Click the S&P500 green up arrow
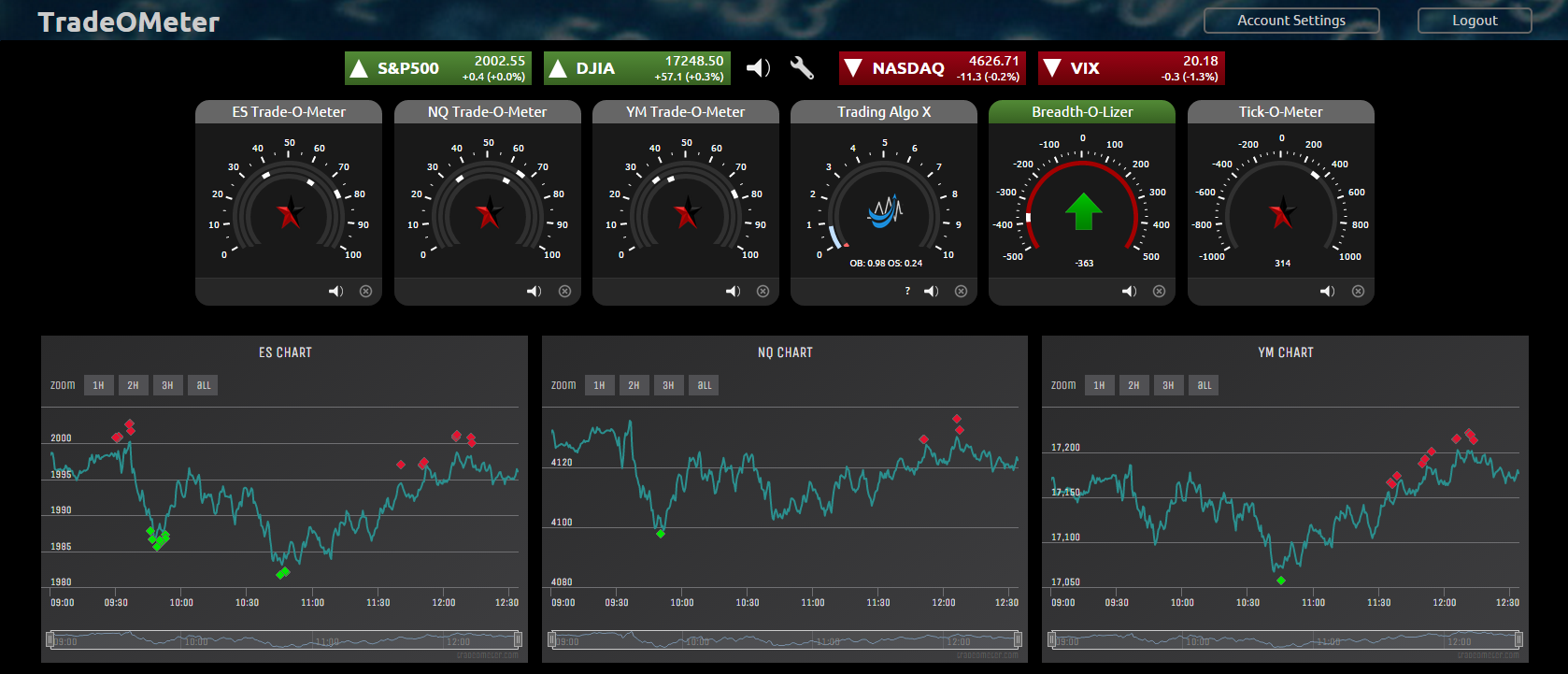Viewport: 1568px width, 674px height. coord(359,68)
